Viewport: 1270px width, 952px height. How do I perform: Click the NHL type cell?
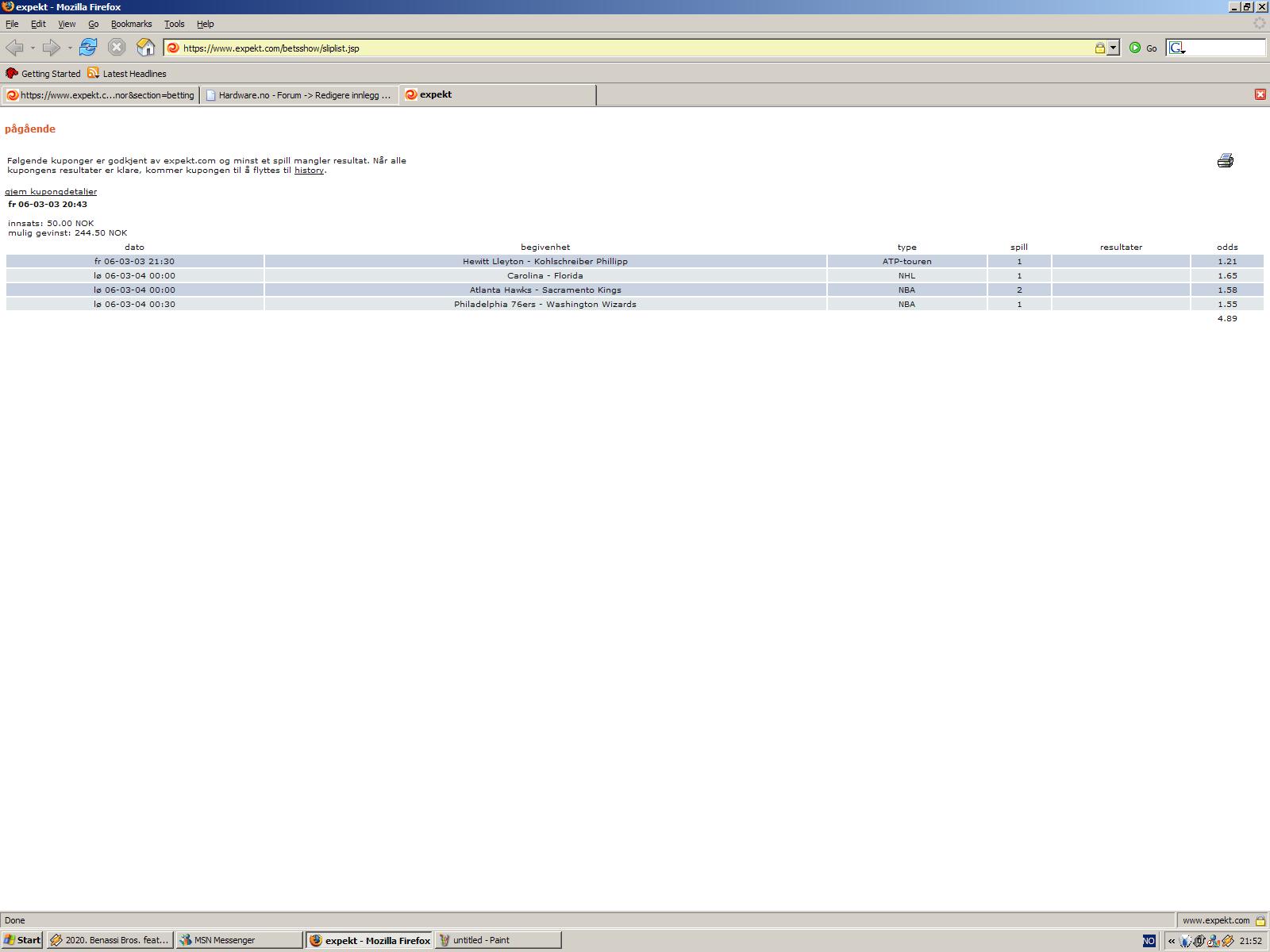pos(907,276)
